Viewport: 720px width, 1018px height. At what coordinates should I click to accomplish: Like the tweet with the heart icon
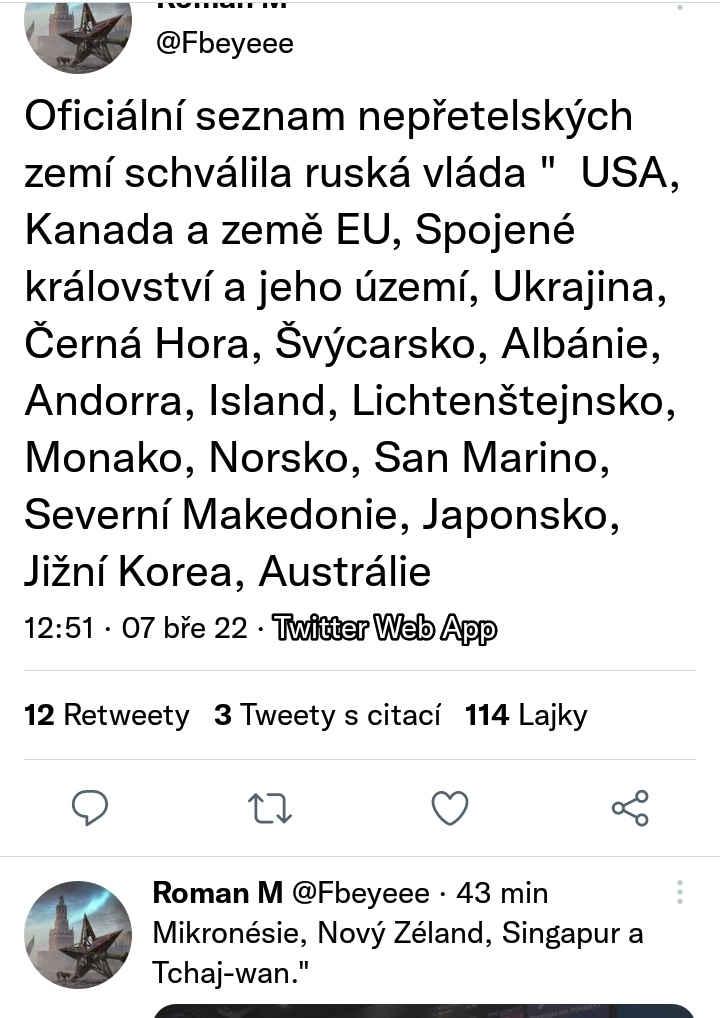click(x=449, y=807)
